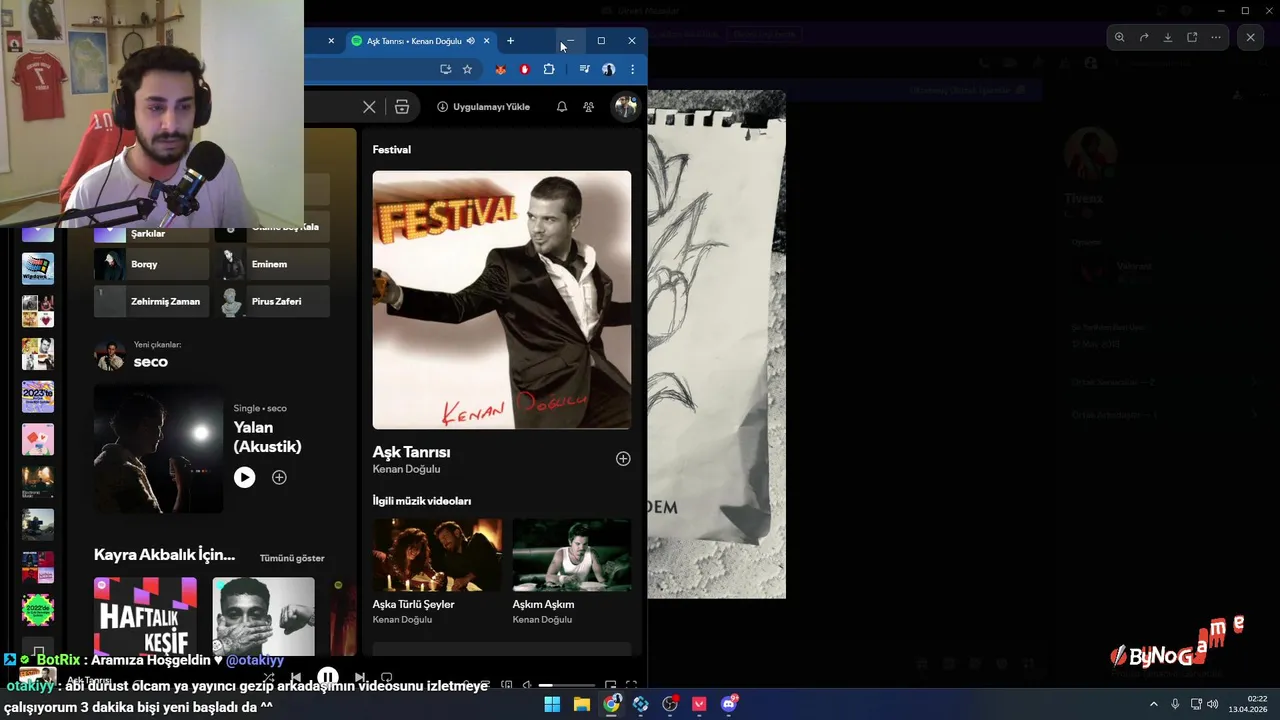Bookmark this page with the star icon
This screenshot has width=1280, height=720.
tap(467, 69)
